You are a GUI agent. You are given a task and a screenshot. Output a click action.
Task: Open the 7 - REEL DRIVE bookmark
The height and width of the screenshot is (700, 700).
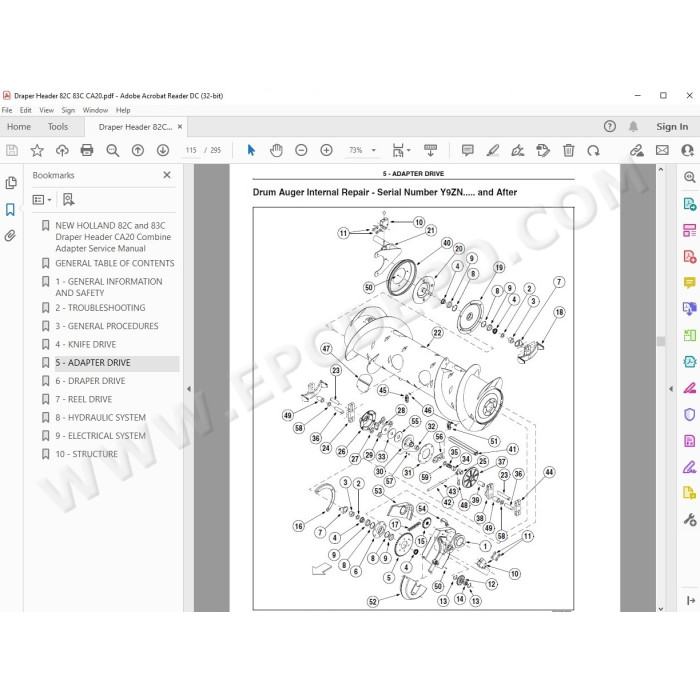(83, 399)
